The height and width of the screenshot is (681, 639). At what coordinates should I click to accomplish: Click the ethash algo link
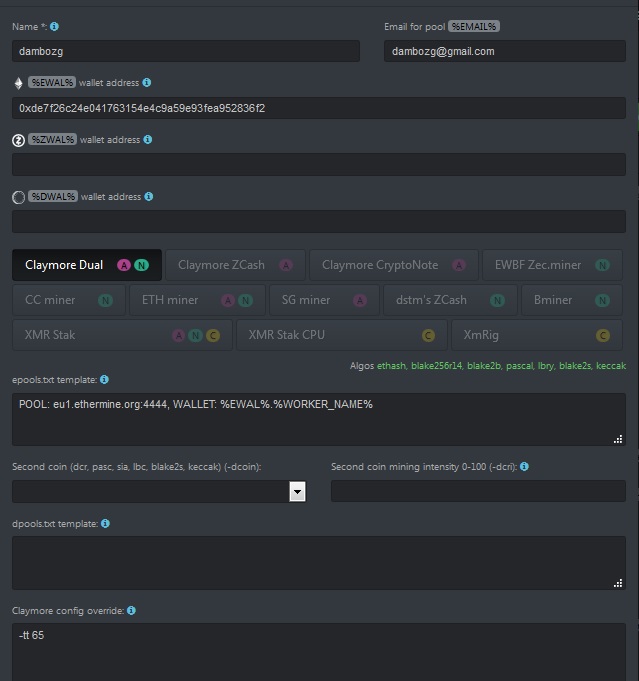[x=393, y=366]
